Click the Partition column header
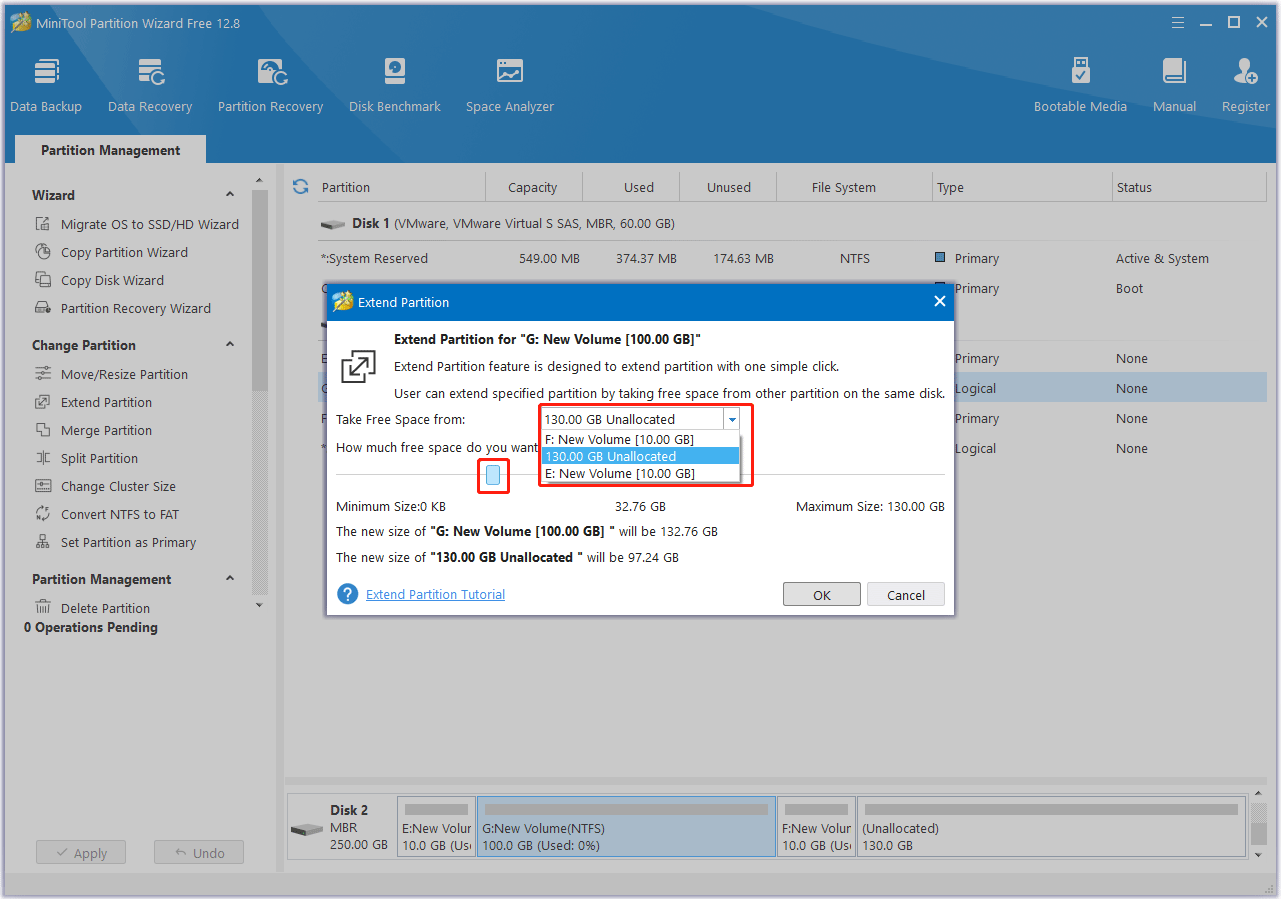1281x899 pixels. coord(400,187)
